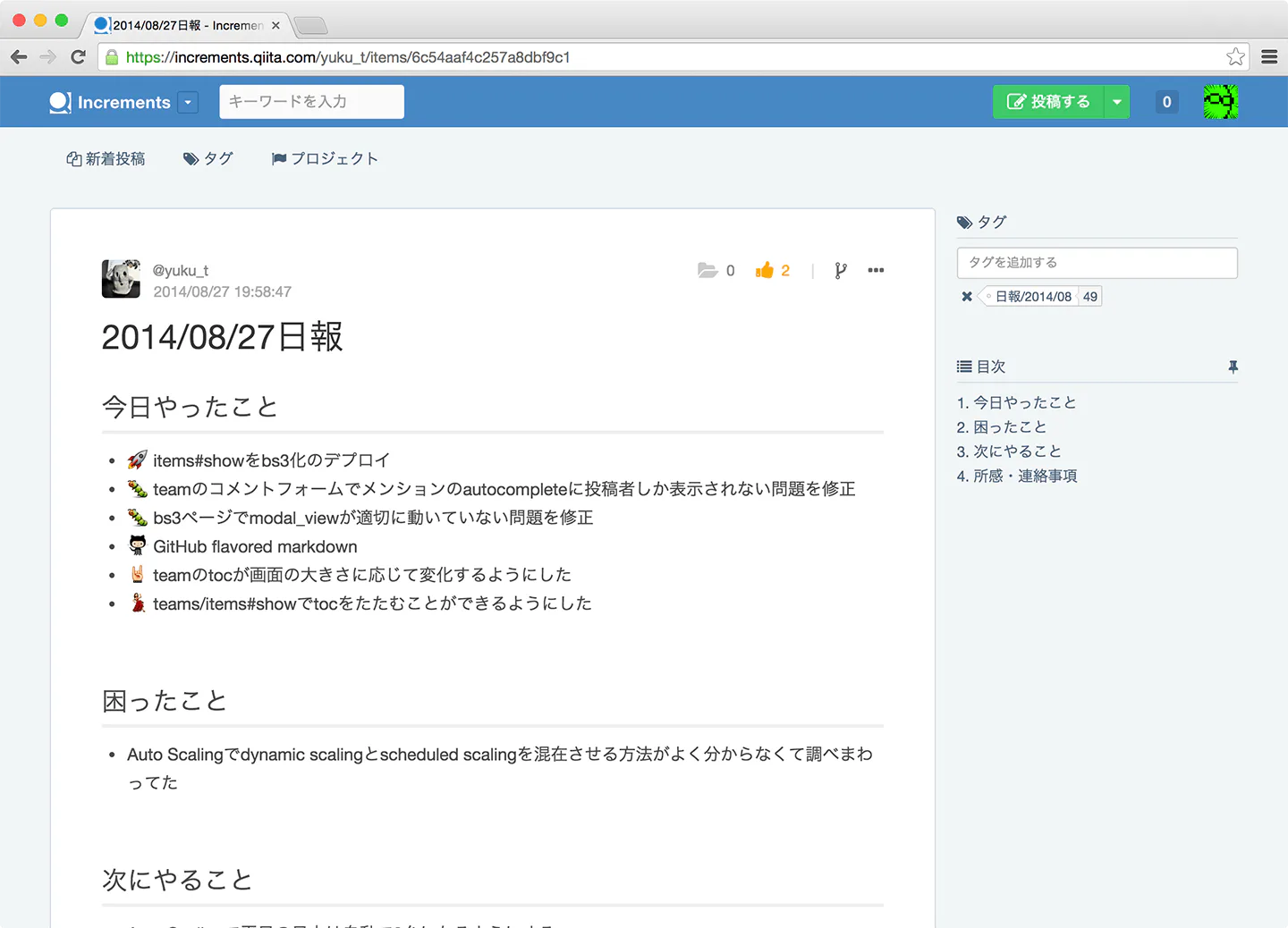Screen dimensions: 1288x928
Task: Toggle the table of contents pin
Action: point(1233,367)
